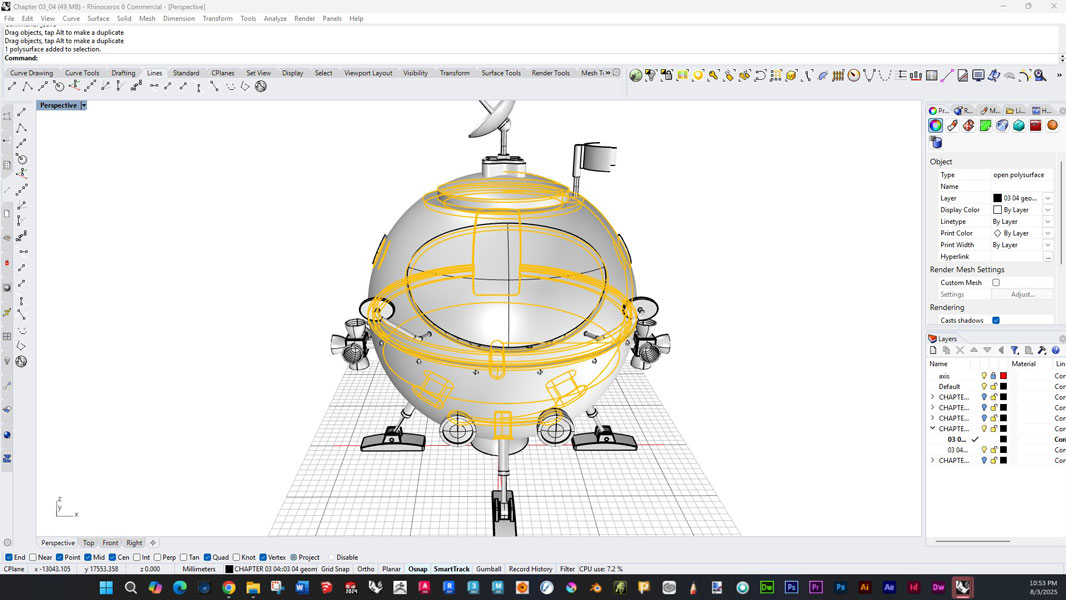Open the Perspective viewport title dropdown arrow
The width and height of the screenshot is (1066, 600).
[84, 105]
